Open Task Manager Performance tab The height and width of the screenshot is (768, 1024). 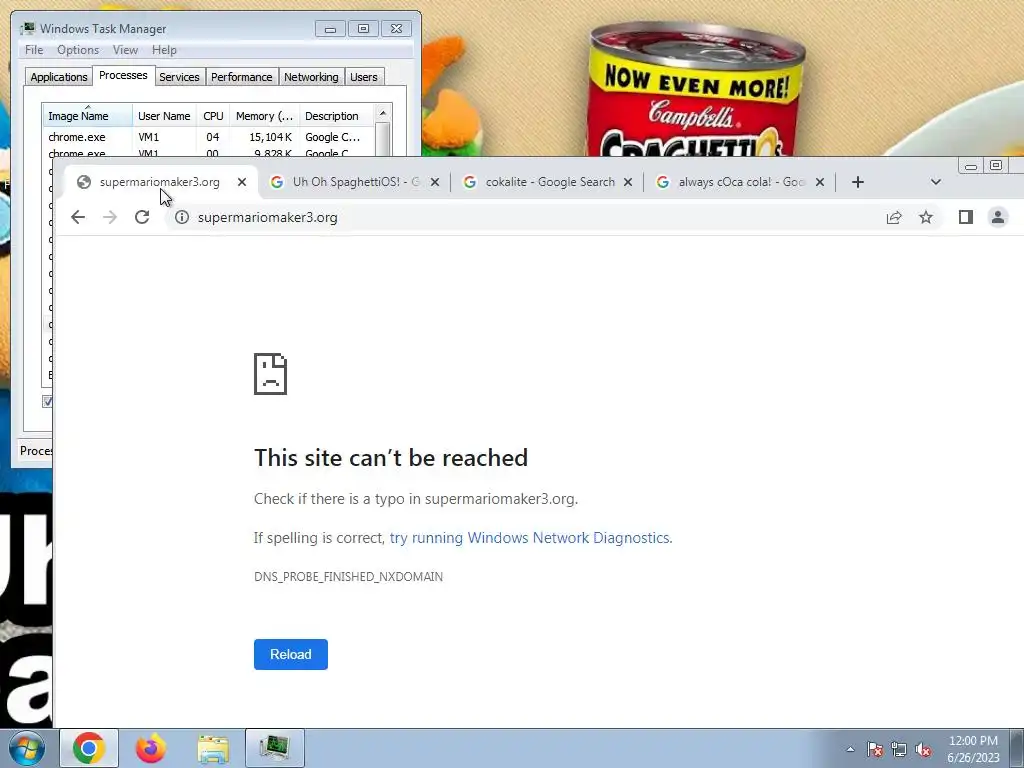pos(241,77)
